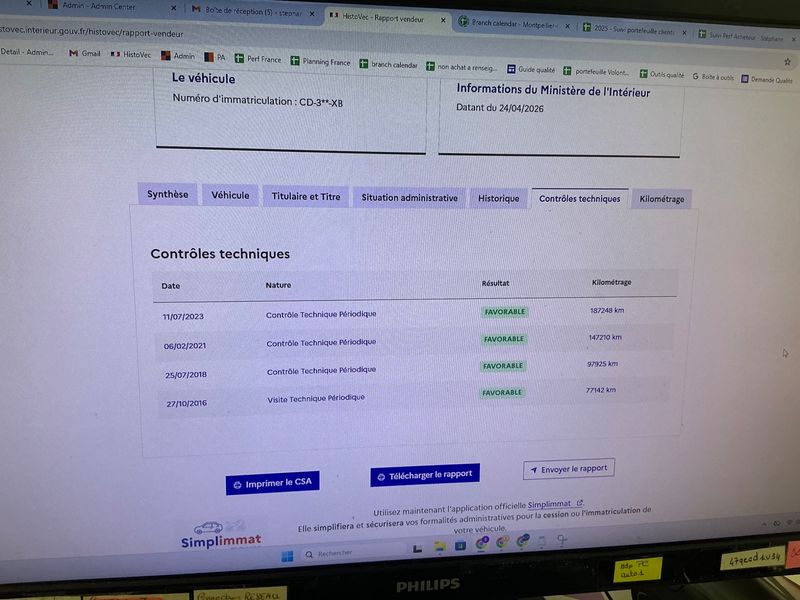Click the Kilométrage column header
The height and width of the screenshot is (600, 800).
611,282
